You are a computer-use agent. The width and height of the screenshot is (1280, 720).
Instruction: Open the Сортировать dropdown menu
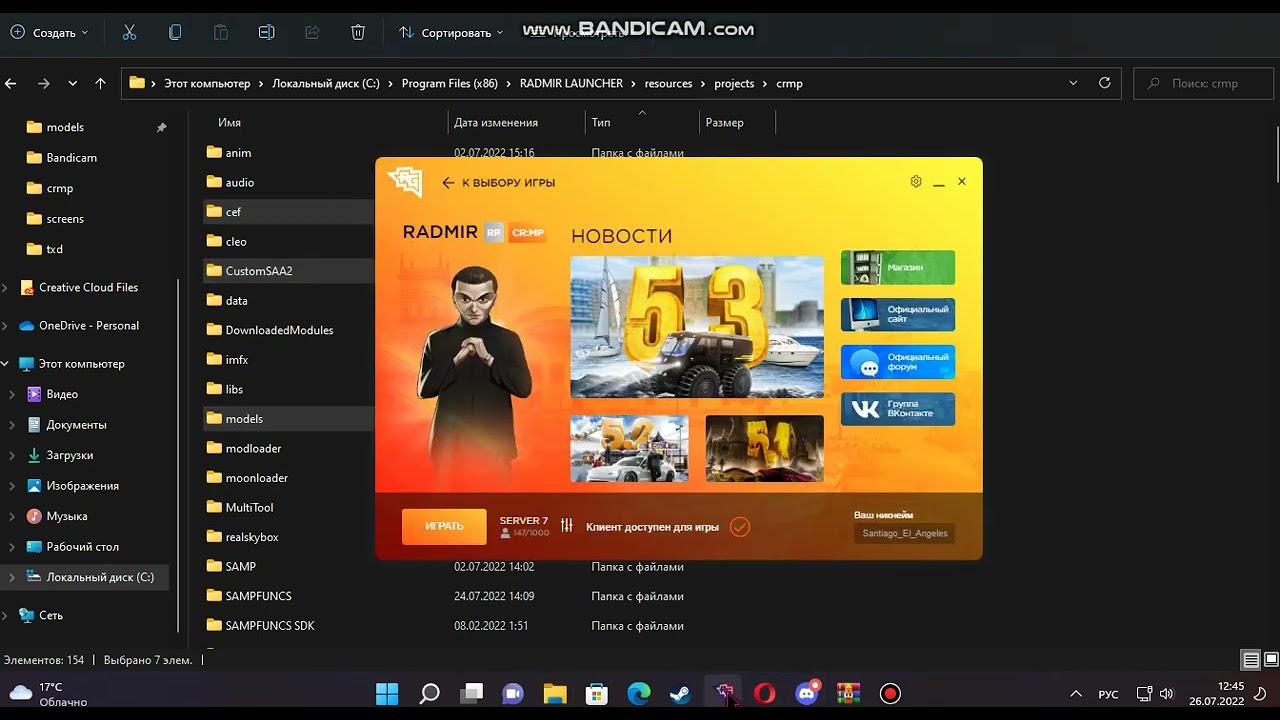coord(451,32)
